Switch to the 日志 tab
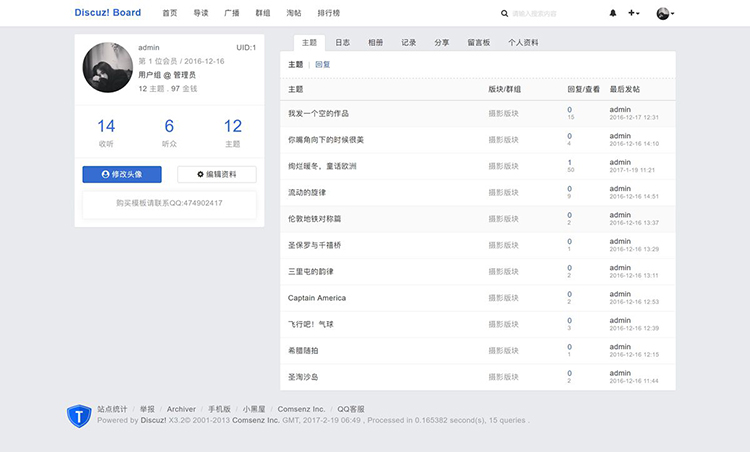The image size is (750, 452). coord(342,43)
